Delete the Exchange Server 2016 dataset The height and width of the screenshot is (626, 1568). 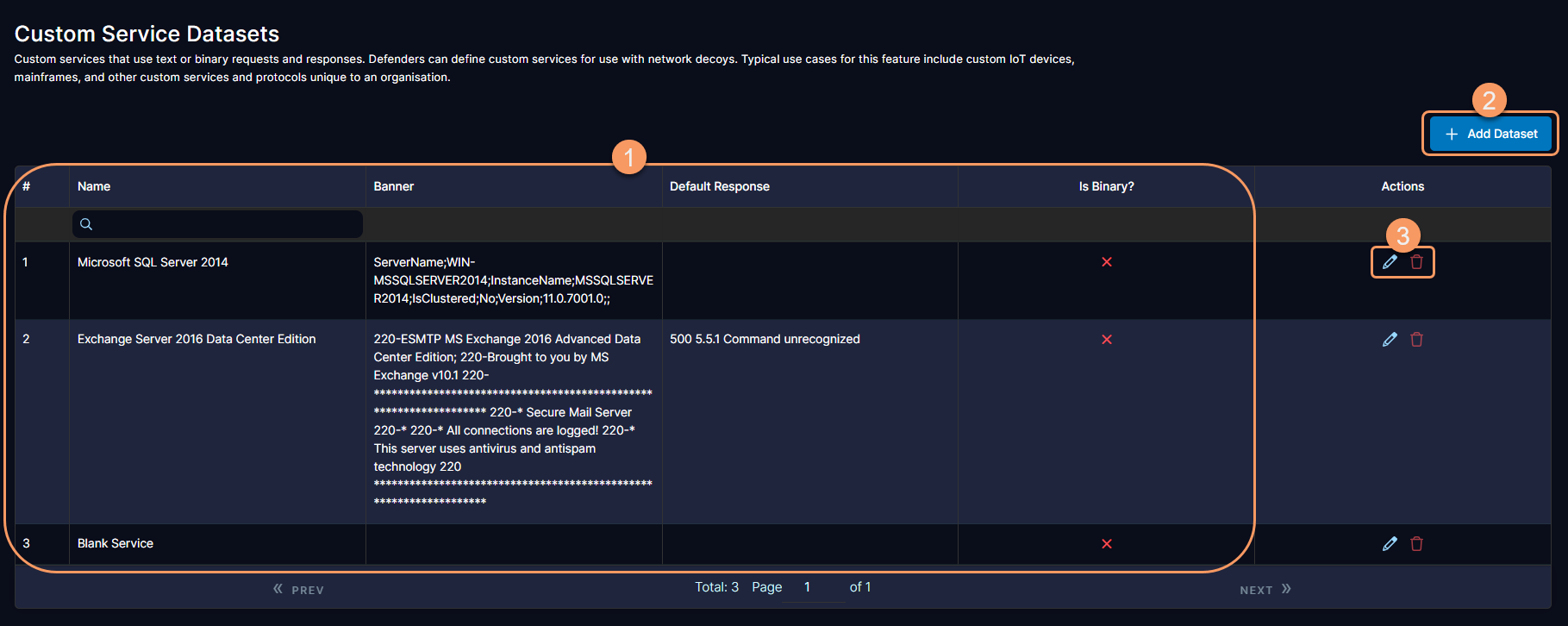(1416, 340)
